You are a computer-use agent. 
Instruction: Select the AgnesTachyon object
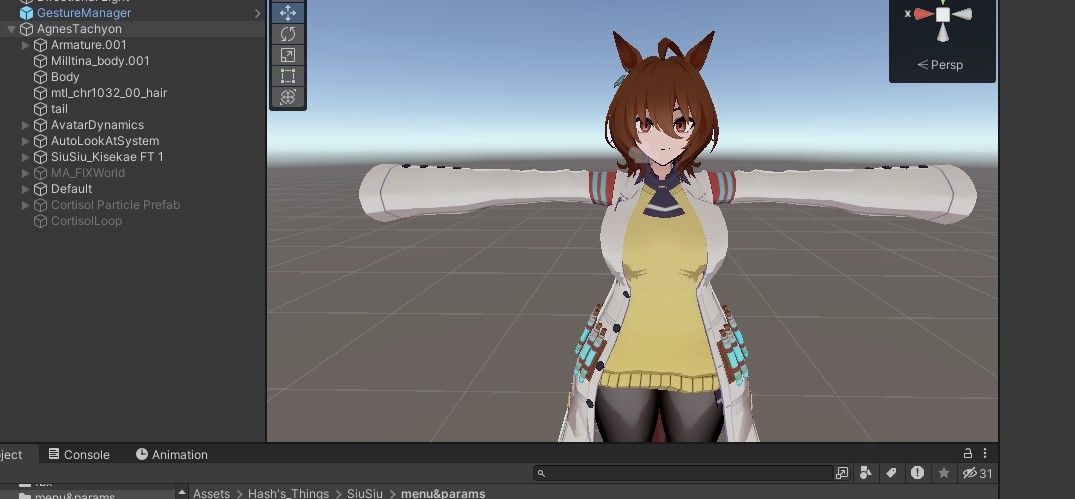pos(79,29)
